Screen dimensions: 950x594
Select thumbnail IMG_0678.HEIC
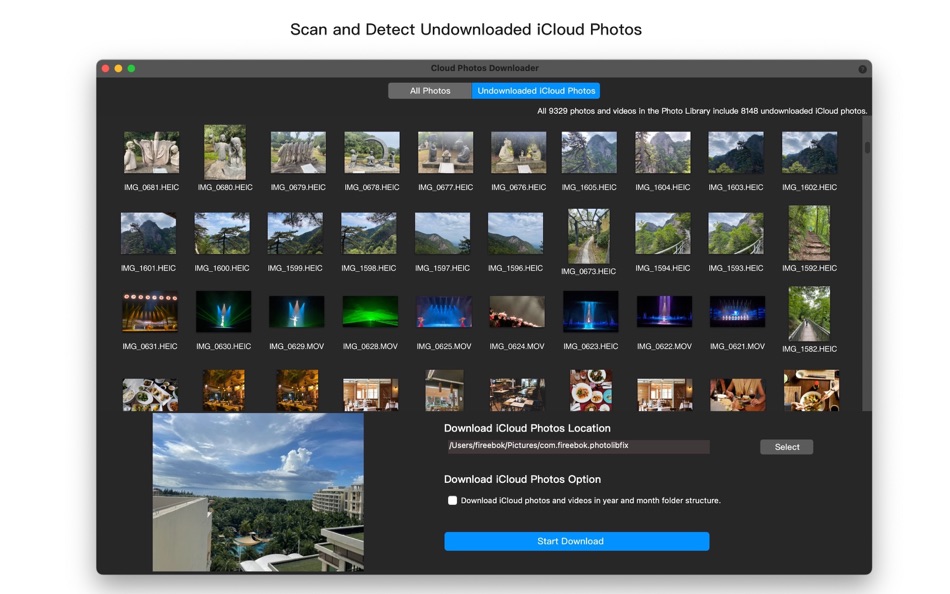pos(372,152)
